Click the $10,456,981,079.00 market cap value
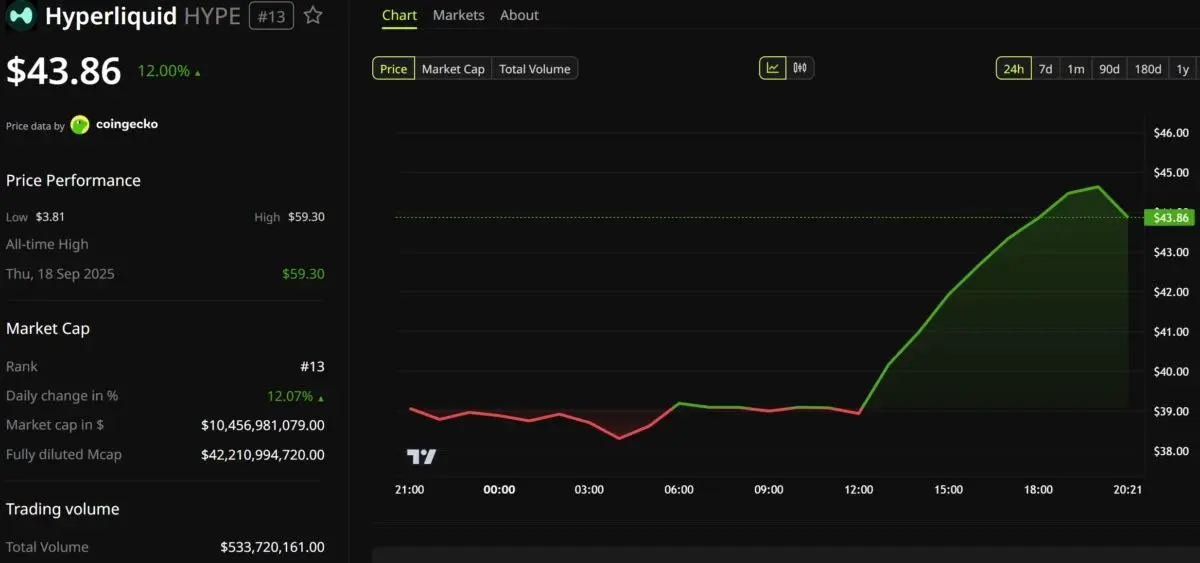This screenshot has height=563, width=1200. [263, 425]
